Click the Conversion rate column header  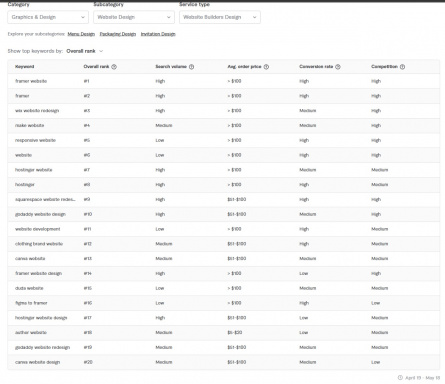point(316,67)
